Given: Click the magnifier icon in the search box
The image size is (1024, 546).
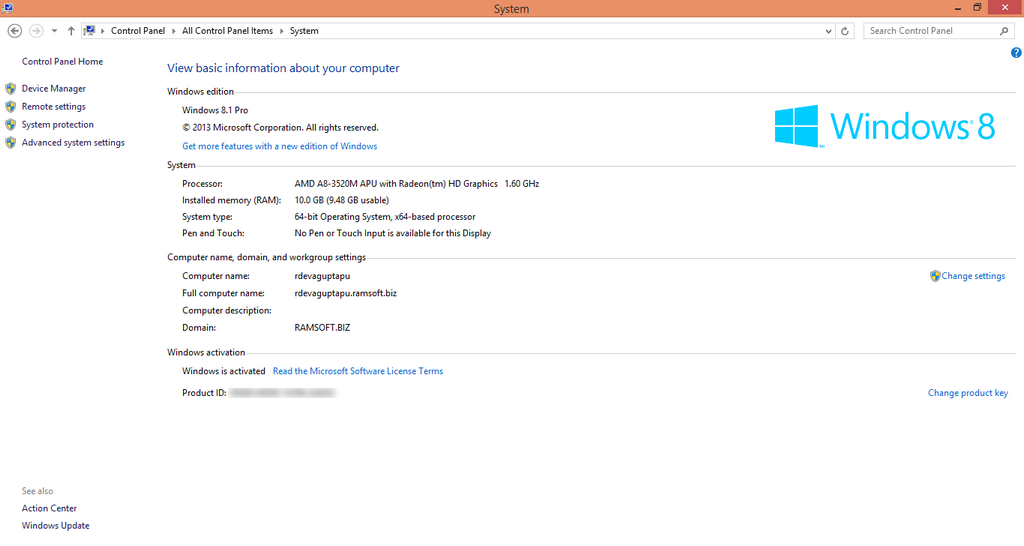Looking at the screenshot, I should click(1005, 31).
